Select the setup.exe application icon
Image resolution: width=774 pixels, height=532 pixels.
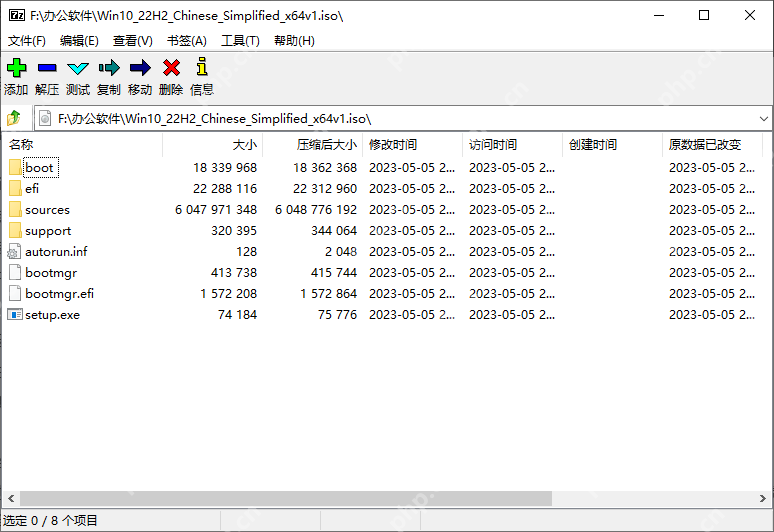(15, 314)
